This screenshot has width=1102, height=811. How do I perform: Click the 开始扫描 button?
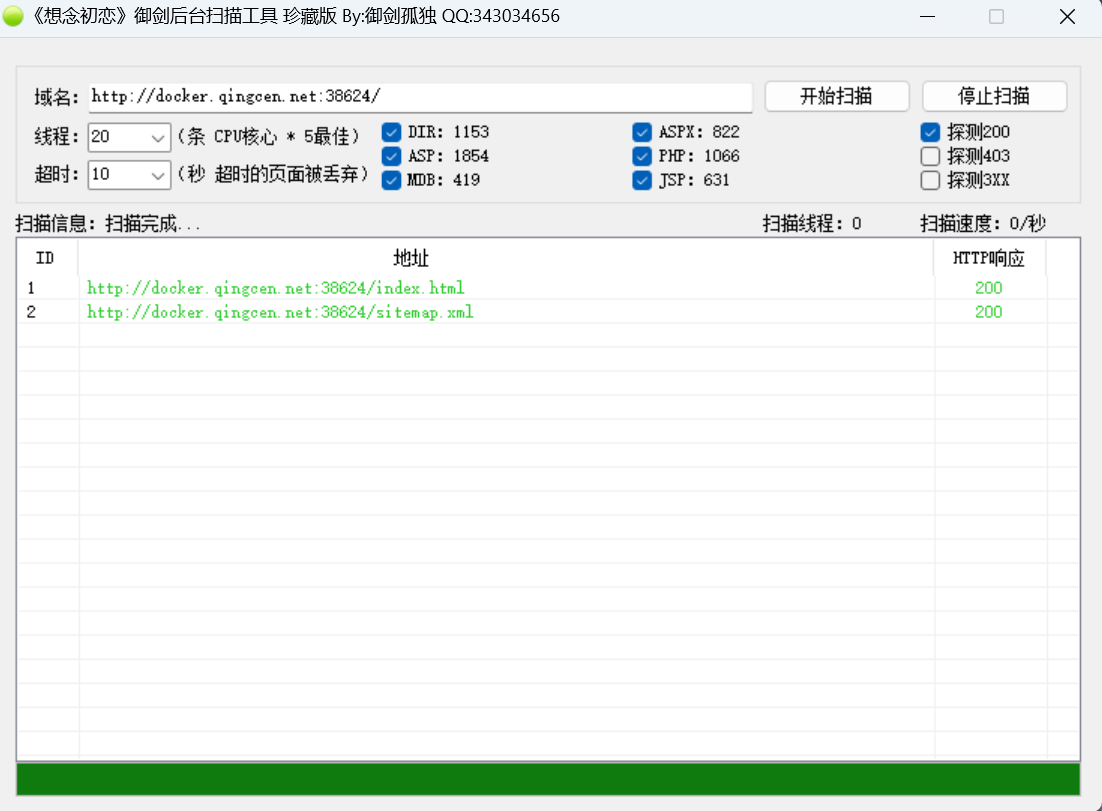click(x=836, y=96)
